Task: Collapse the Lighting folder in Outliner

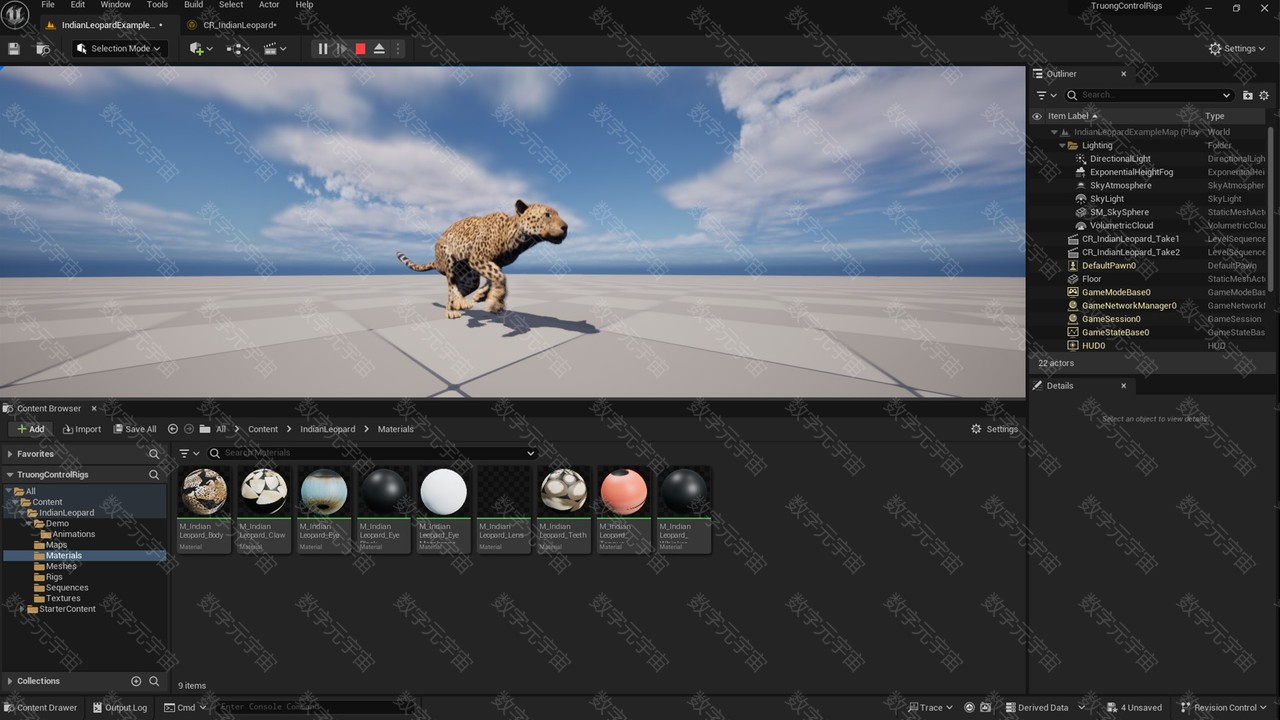Action: point(1062,145)
